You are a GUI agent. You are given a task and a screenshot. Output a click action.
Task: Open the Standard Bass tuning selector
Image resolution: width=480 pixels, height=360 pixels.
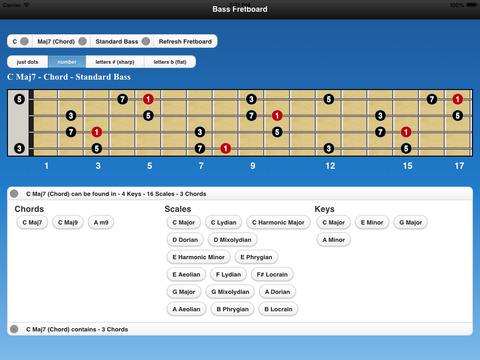122,41
